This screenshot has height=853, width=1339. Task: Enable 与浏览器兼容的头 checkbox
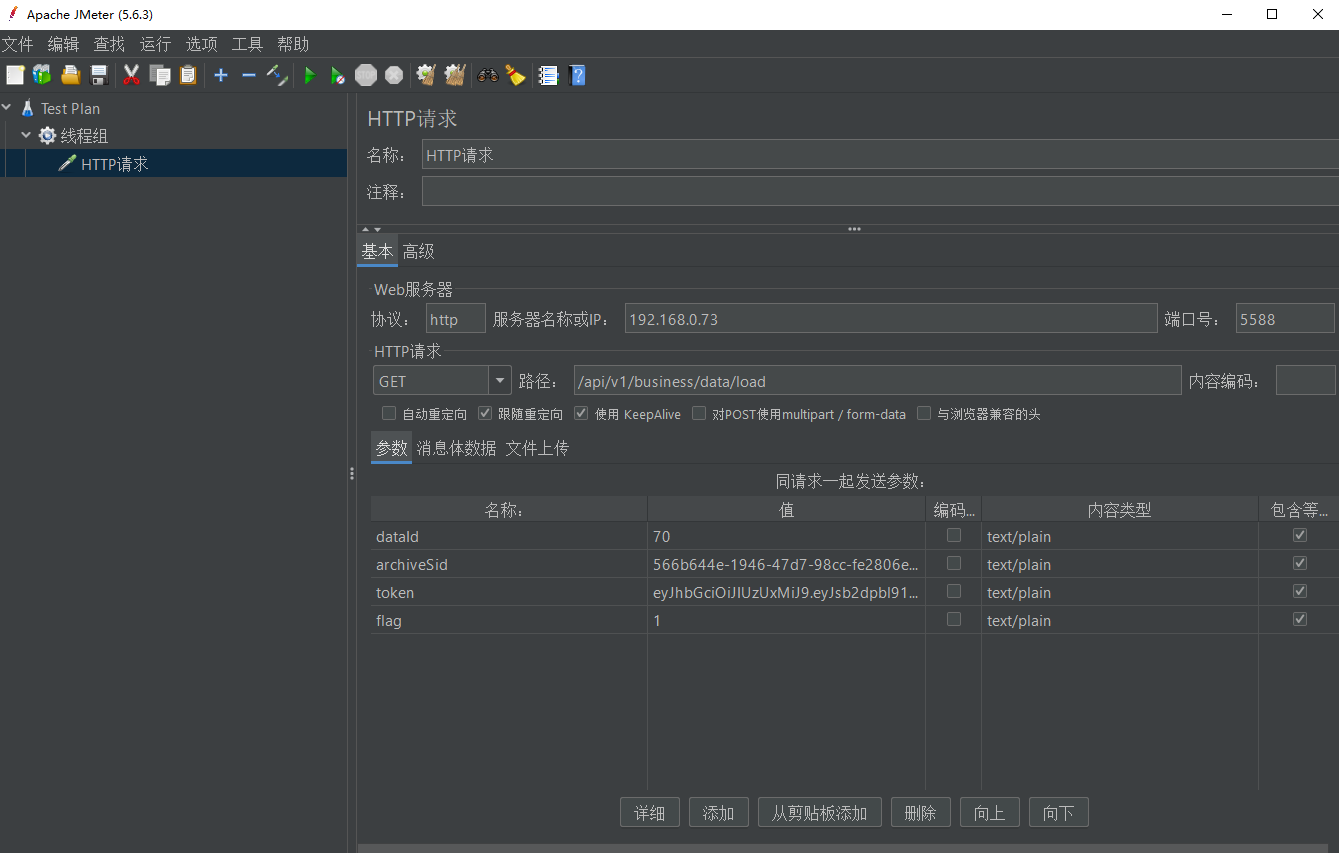(924, 413)
